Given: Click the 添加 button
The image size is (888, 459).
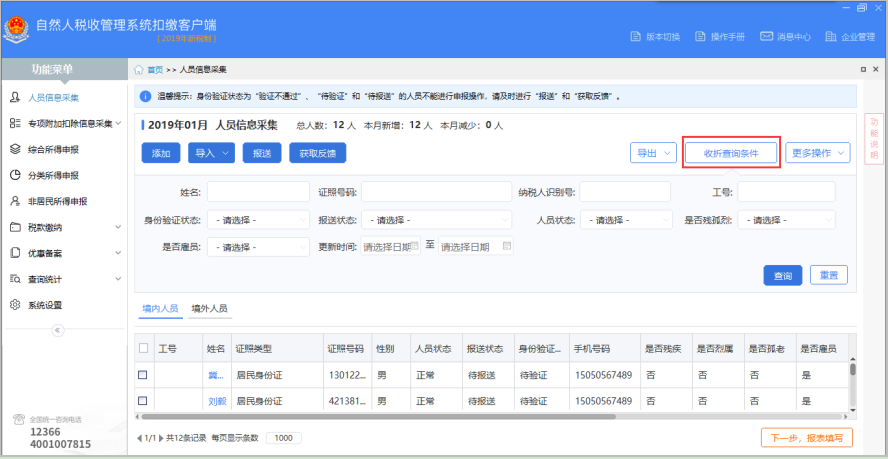Looking at the screenshot, I should point(161,153).
